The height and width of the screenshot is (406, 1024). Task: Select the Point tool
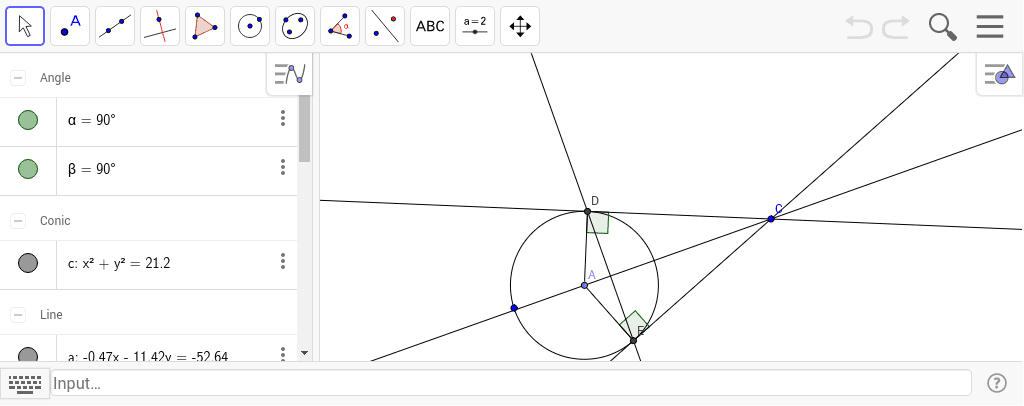(x=70, y=26)
